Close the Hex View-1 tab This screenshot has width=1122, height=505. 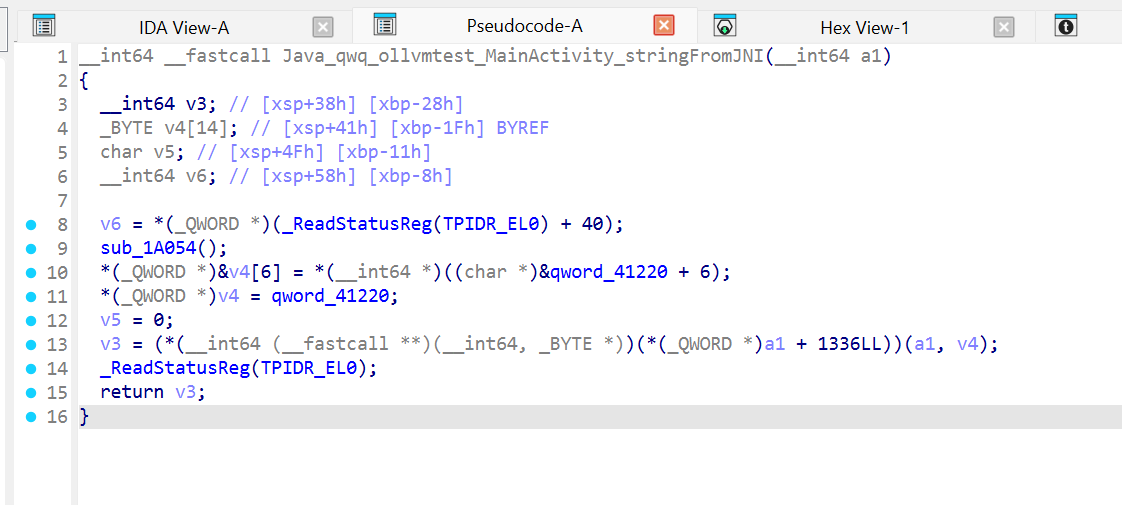click(x=1005, y=28)
